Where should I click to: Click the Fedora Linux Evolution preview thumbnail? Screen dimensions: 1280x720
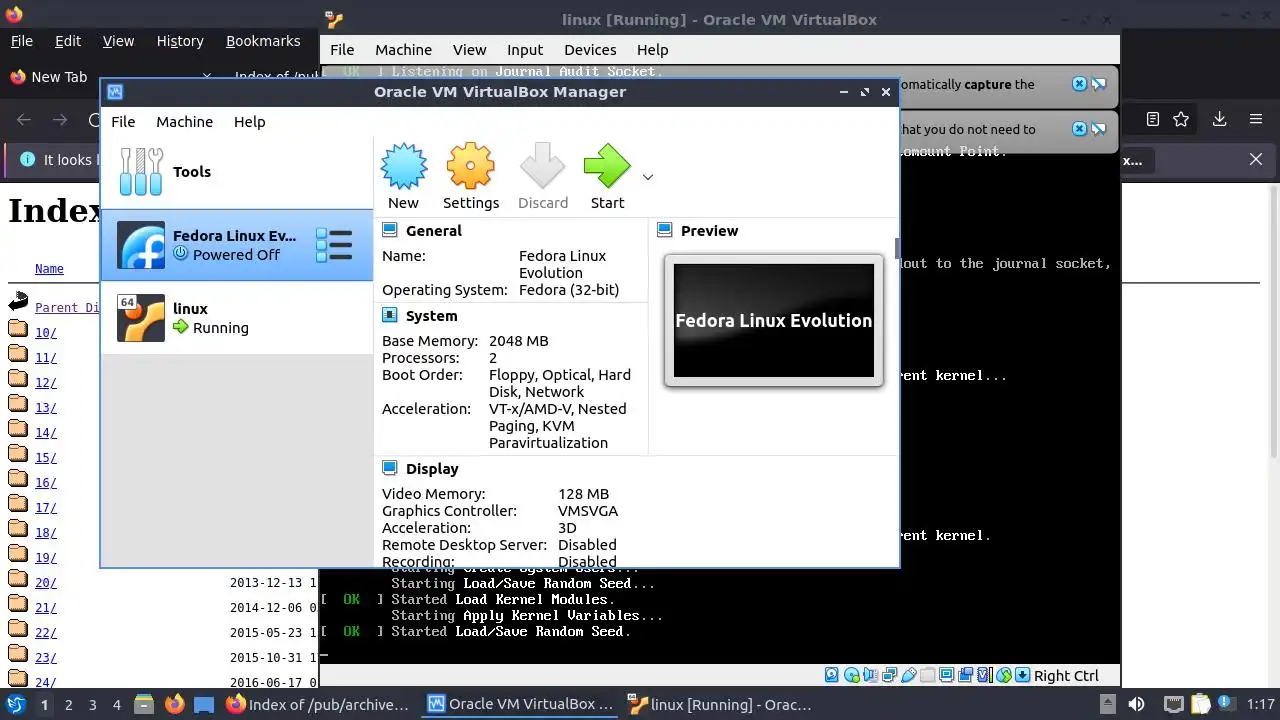[x=774, y=320]
